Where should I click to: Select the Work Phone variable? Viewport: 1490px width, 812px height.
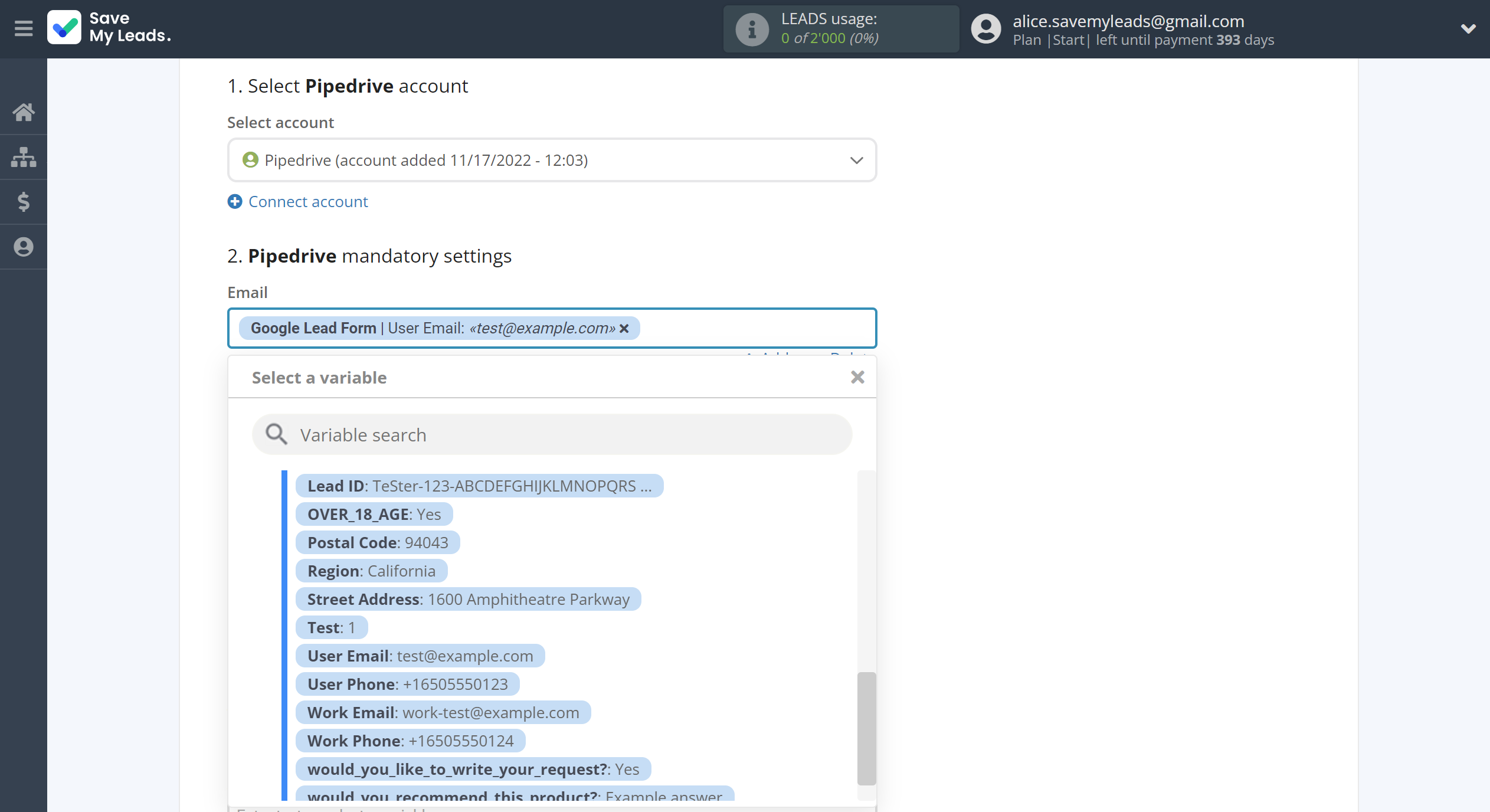(x=410, y=741)
